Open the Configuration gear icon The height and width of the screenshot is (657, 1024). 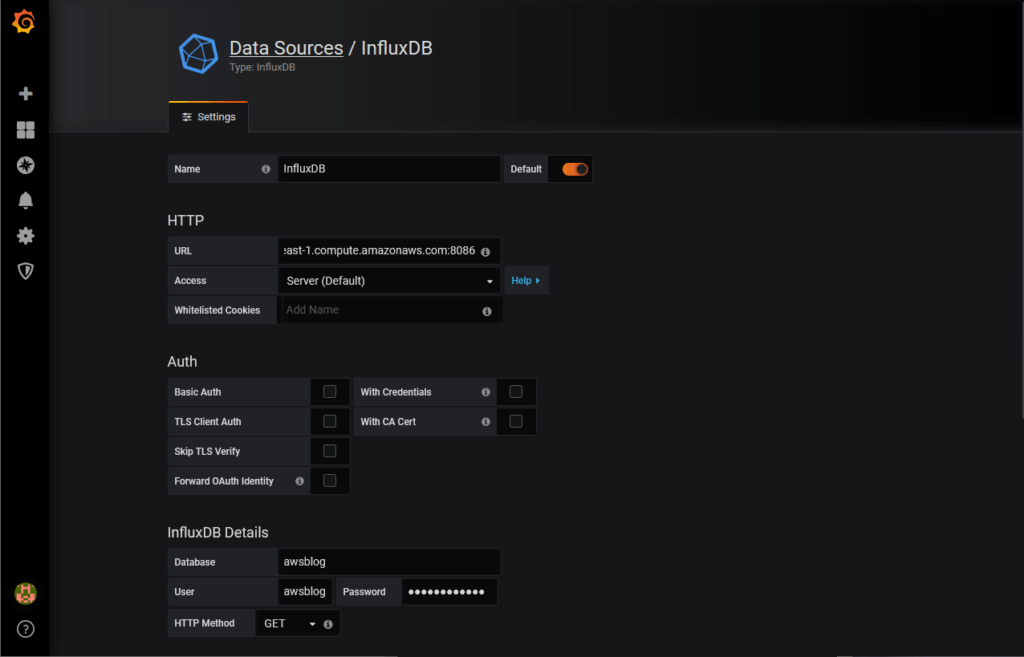point(25,236)
